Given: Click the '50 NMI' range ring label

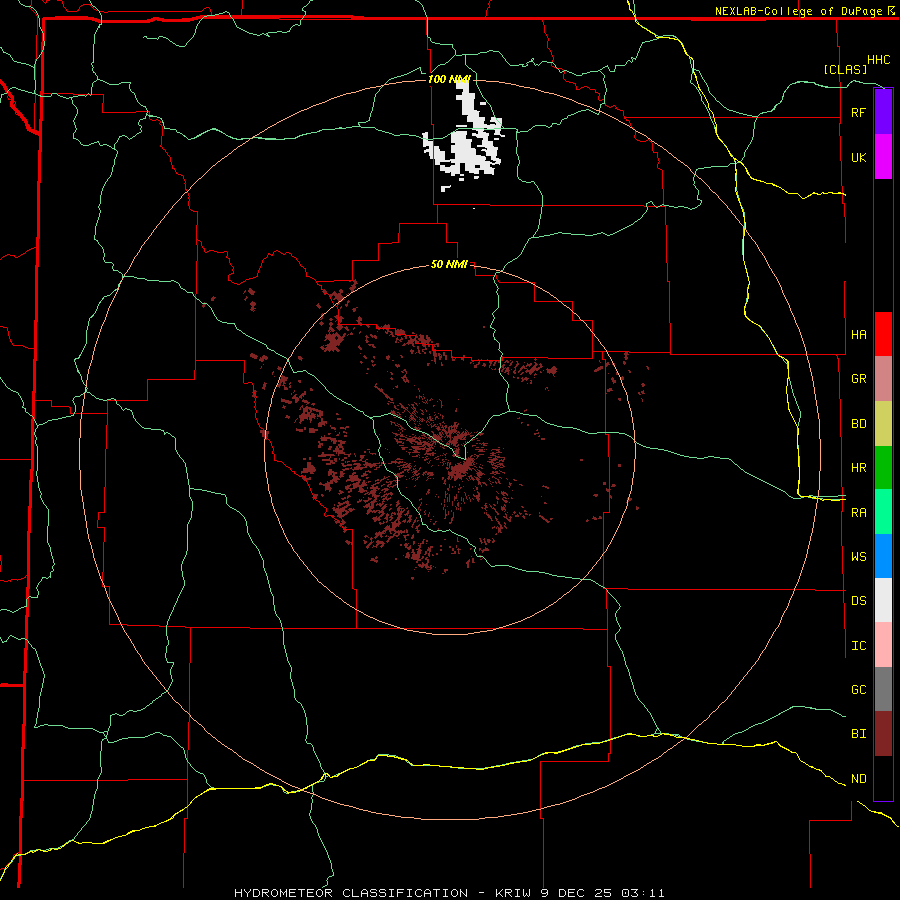Looking at the screenshot, I should pos(449,264).
